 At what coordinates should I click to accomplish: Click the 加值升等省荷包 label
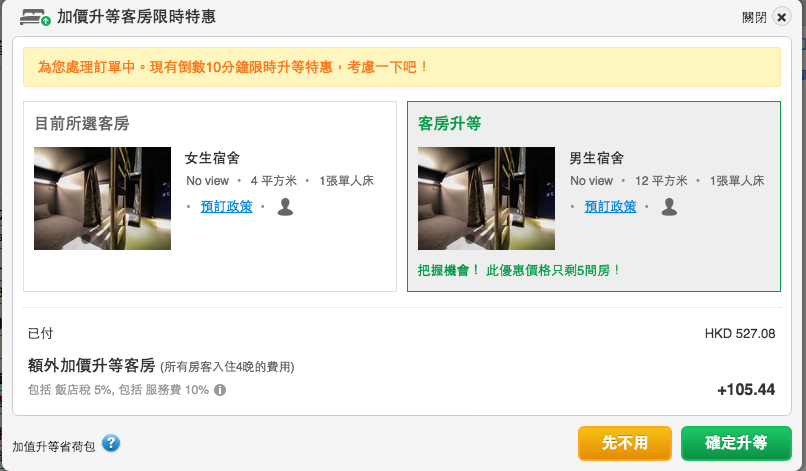[54, 446]
